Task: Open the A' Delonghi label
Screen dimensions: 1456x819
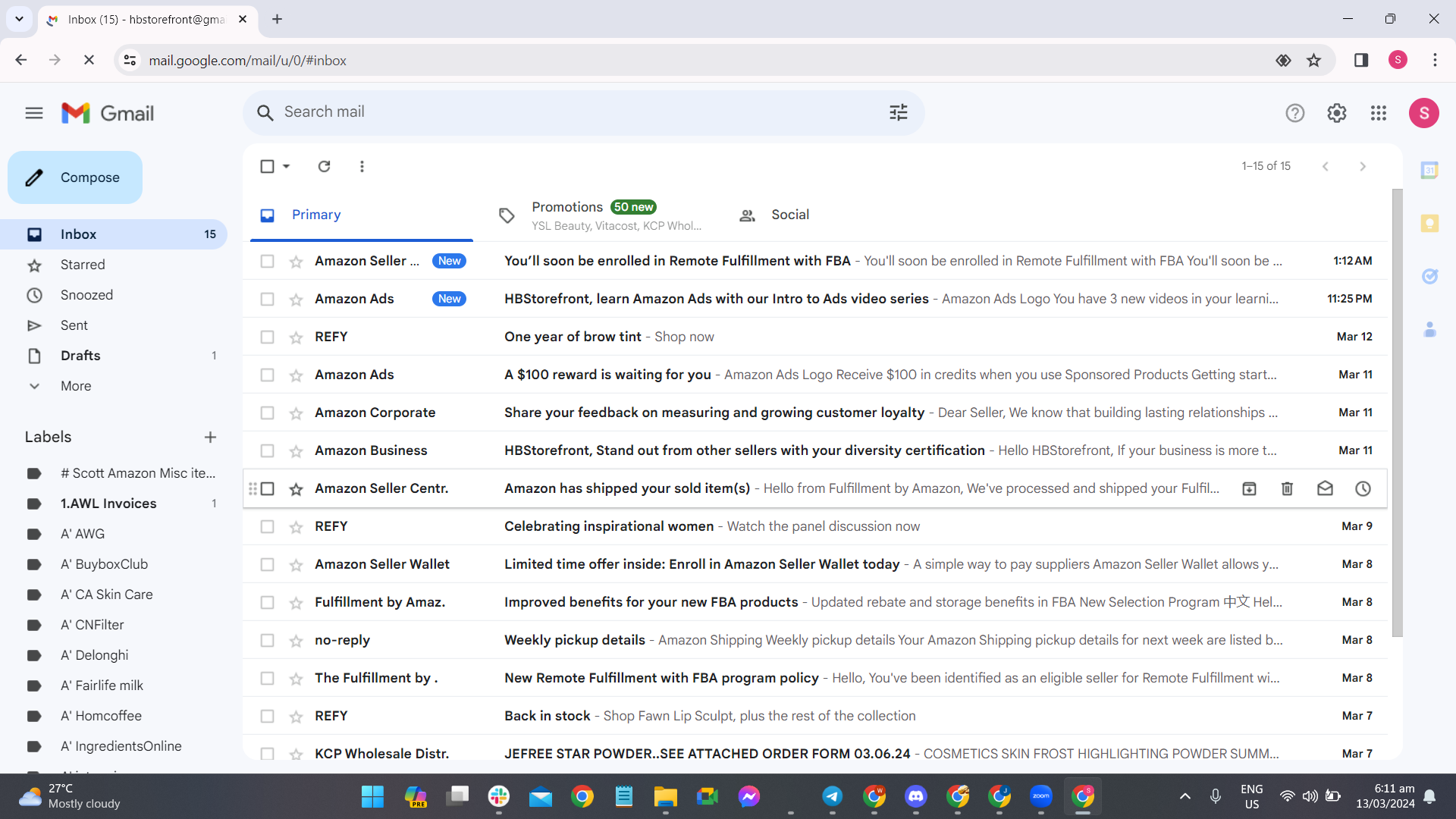Action: click(94, 655)
